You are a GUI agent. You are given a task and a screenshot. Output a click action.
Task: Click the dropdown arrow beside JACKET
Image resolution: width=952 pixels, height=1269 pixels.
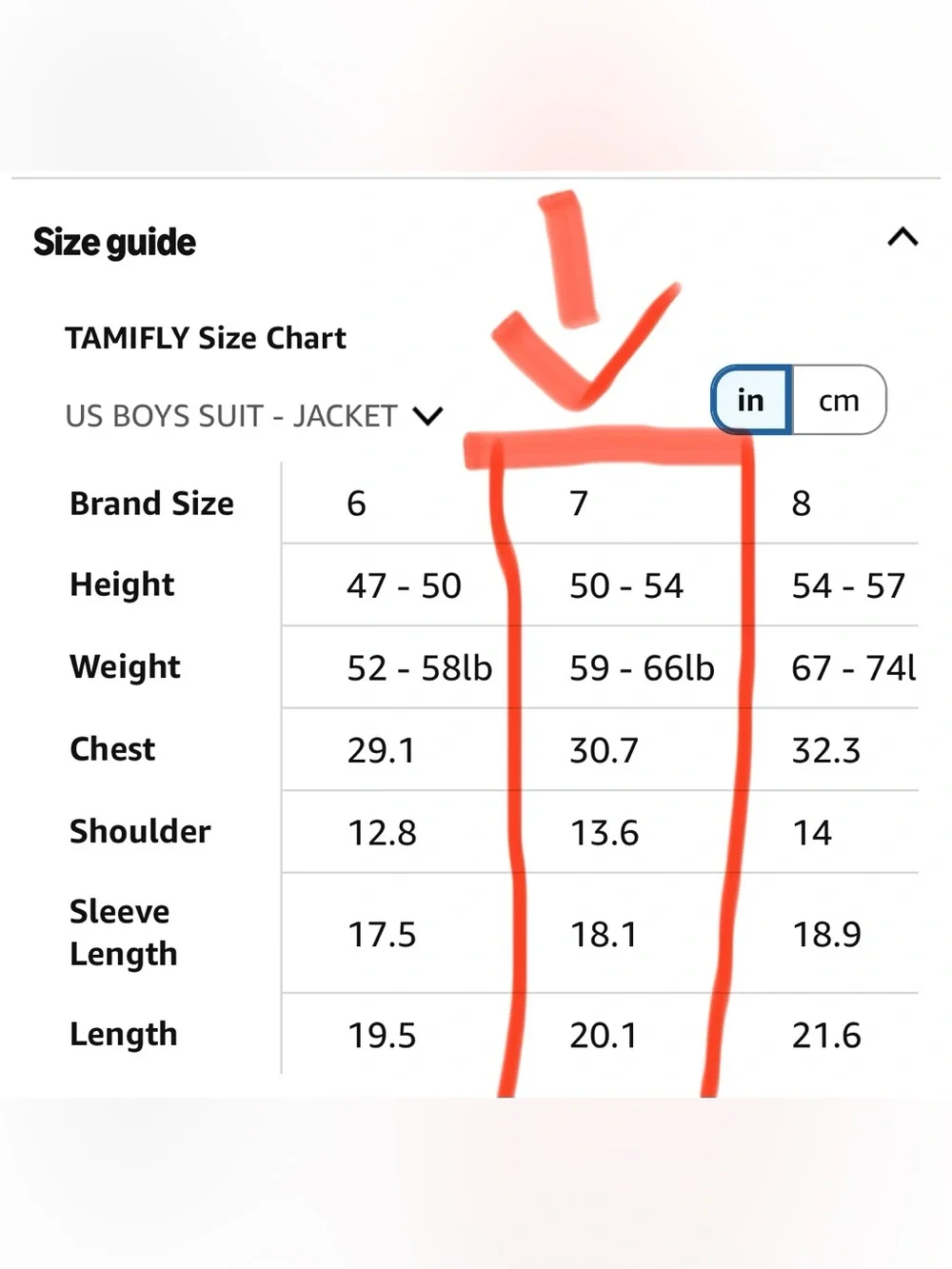(428, 416)
